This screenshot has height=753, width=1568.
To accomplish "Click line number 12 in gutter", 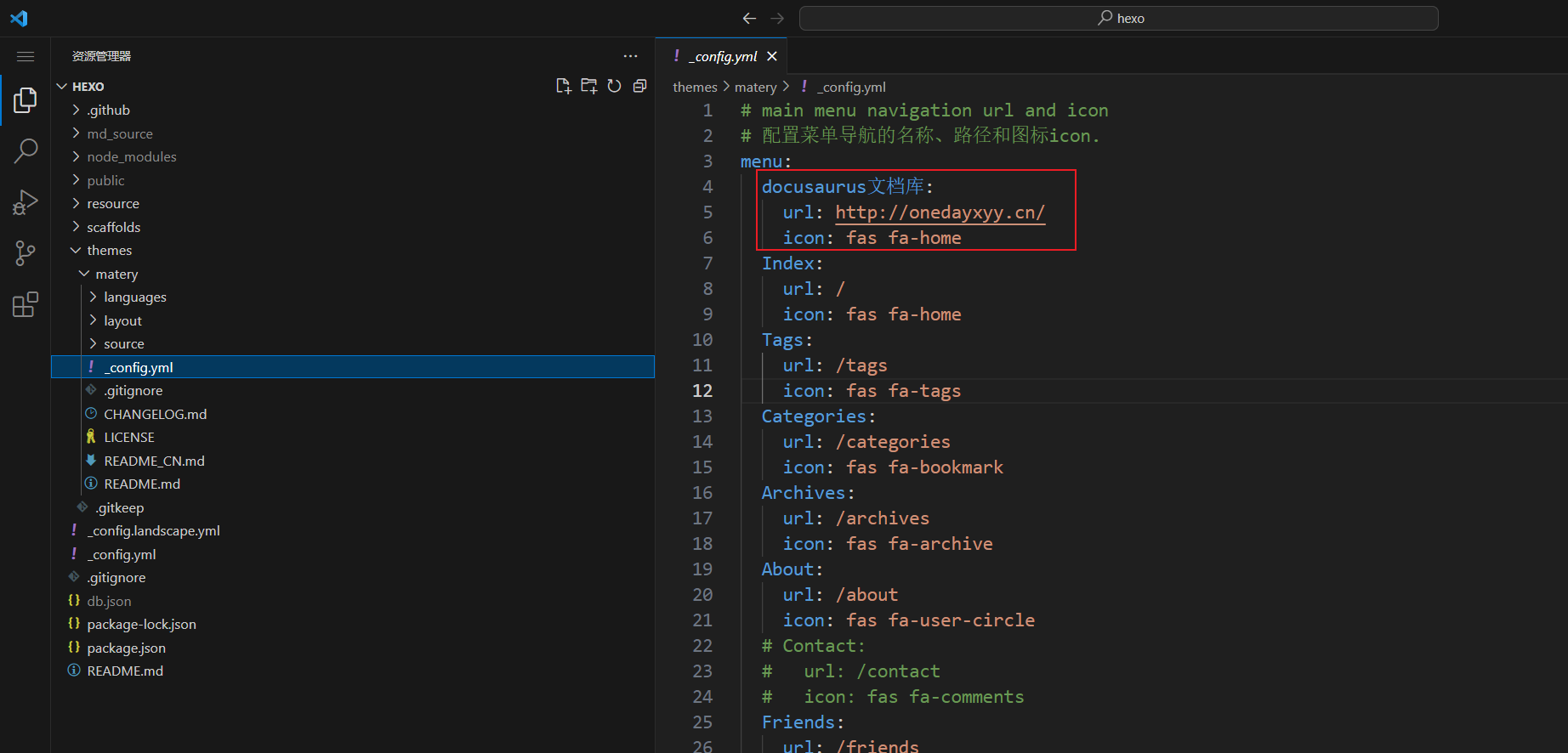I will point(702,391).
